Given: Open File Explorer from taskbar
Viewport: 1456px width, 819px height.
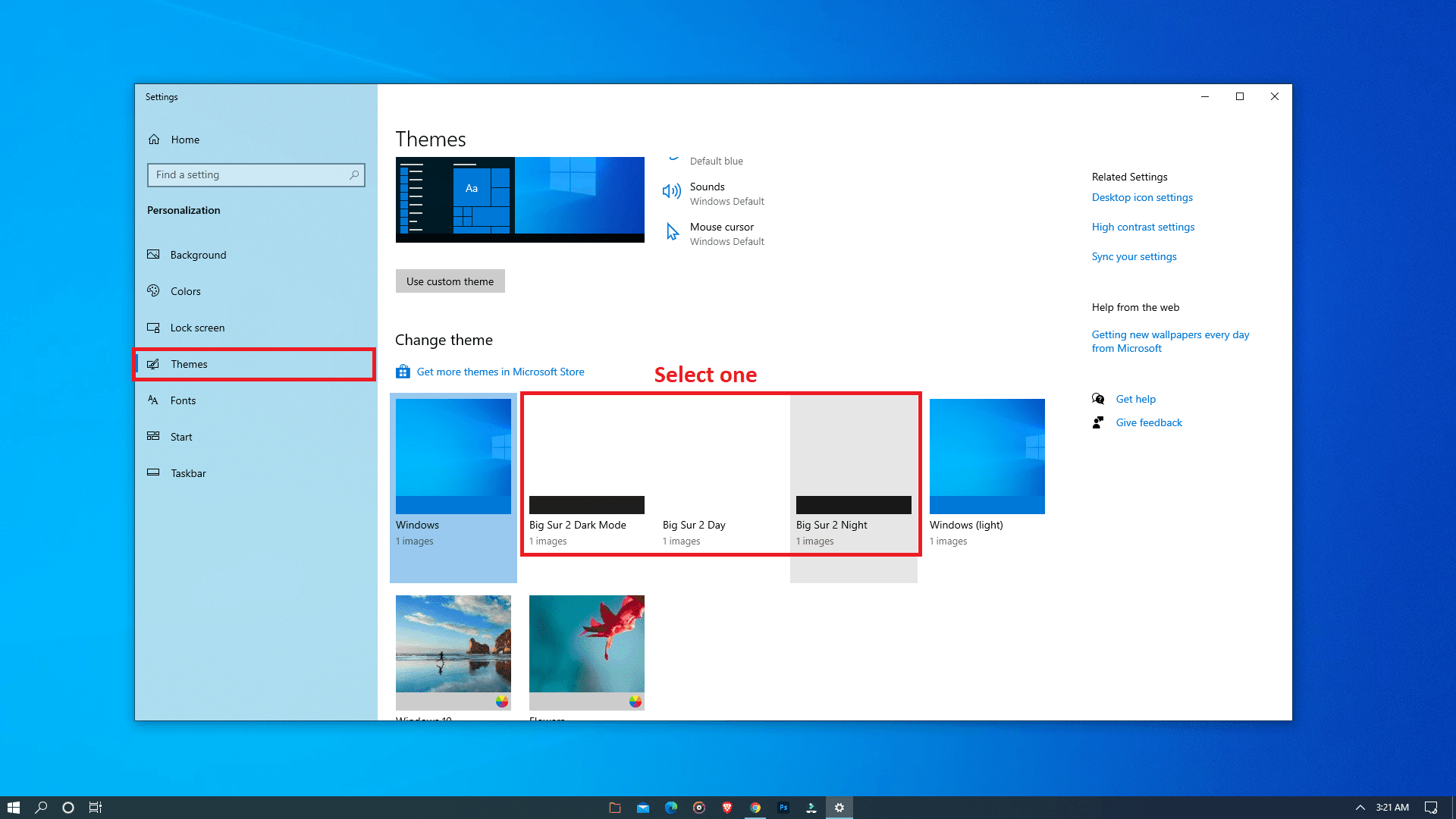Looking at the screenshot, I should tap(615, 808).
